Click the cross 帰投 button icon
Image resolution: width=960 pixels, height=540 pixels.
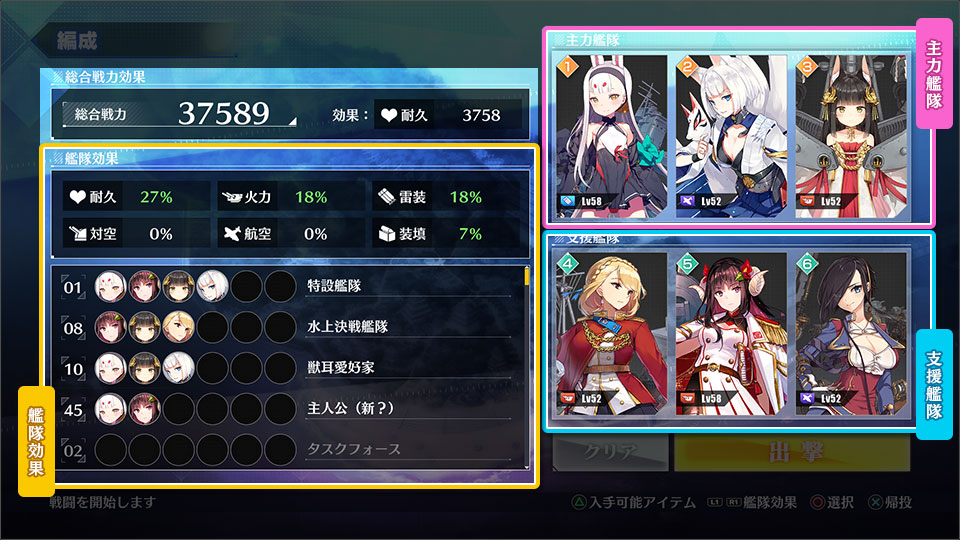(876, 503)
